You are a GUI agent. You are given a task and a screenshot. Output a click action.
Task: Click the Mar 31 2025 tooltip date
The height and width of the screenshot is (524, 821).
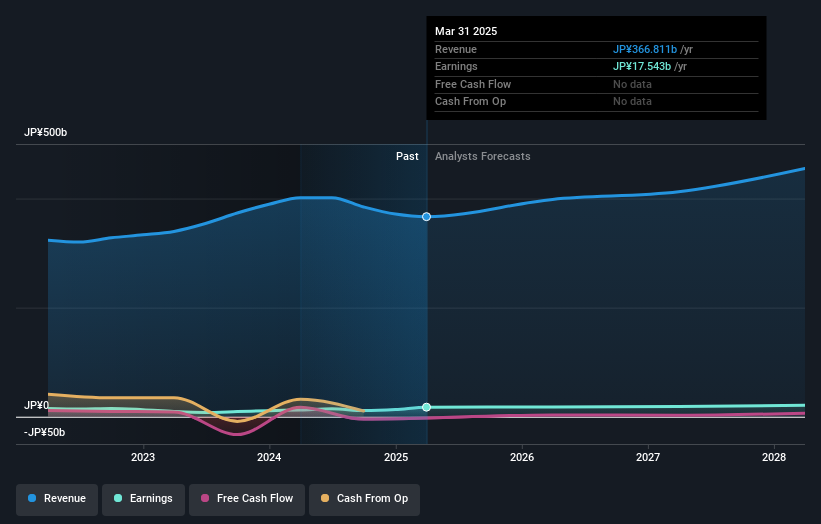click(466, 31)
